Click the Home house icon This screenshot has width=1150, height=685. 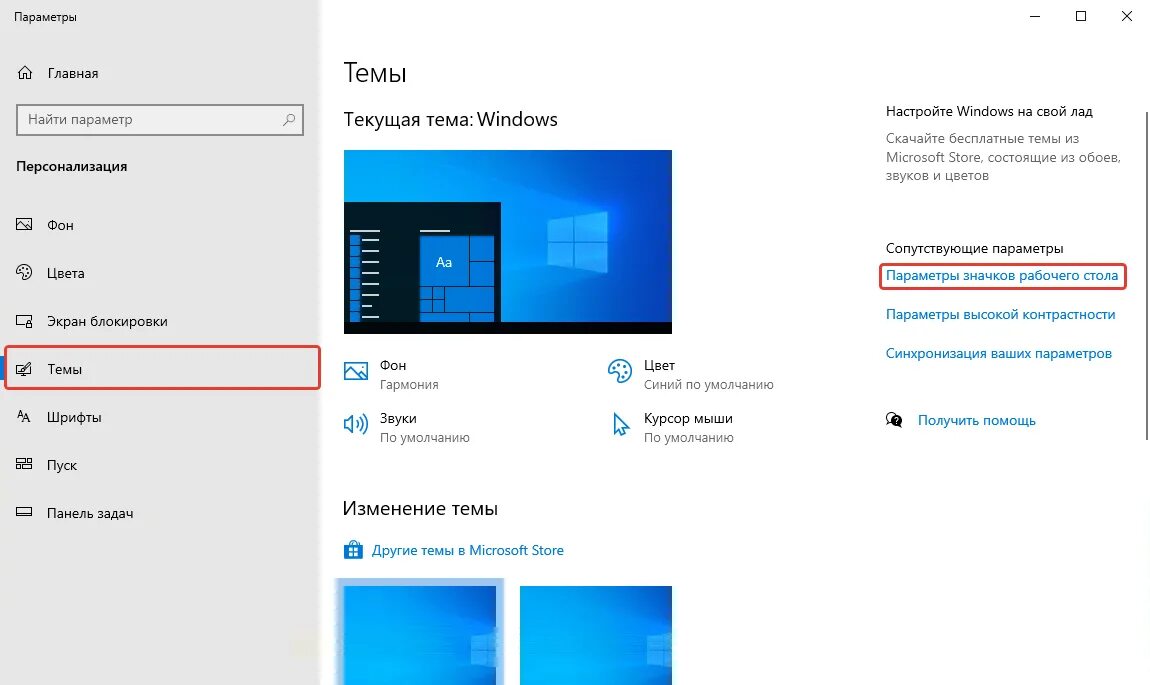coord(25,73)
